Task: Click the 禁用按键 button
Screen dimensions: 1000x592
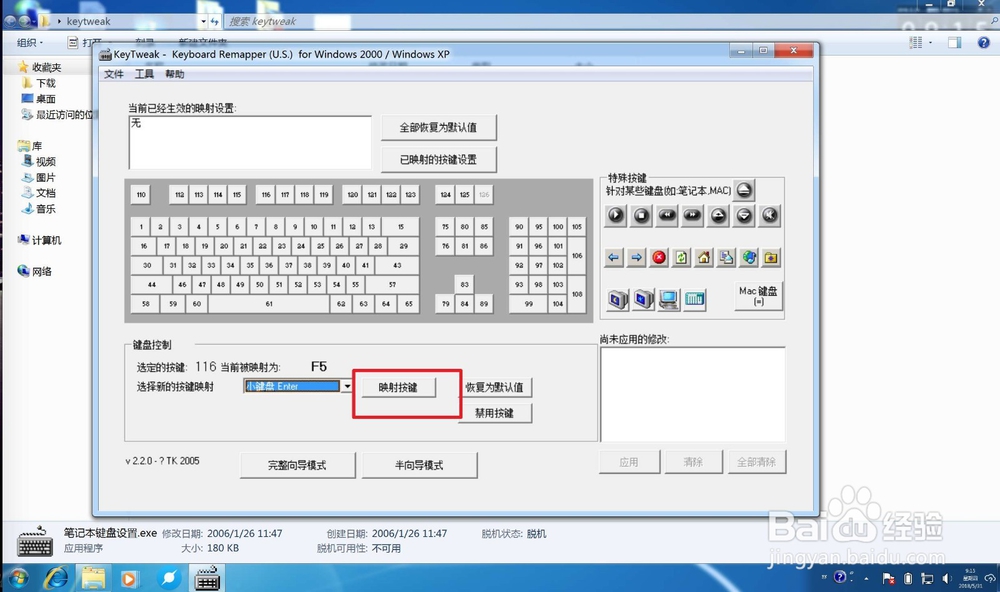Action: [x=494, y=413]
